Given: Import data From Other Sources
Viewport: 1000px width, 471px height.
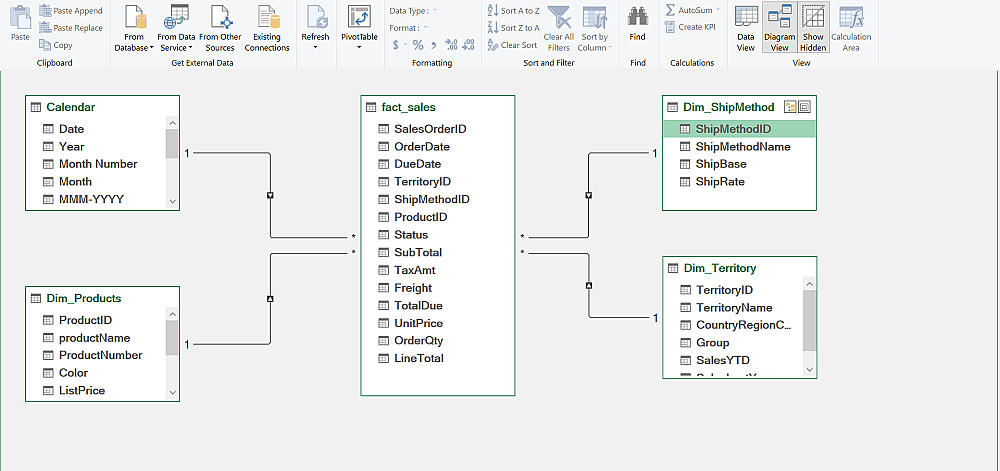Looking at the screenshot, I should [x=220, y=28].
